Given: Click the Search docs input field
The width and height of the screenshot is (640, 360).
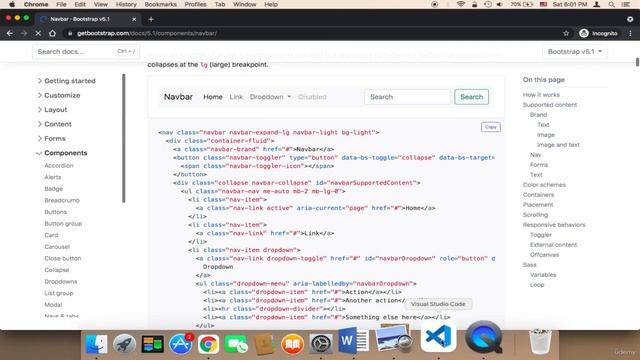Looking at the screenshot, I should click(x=86, y=52).
